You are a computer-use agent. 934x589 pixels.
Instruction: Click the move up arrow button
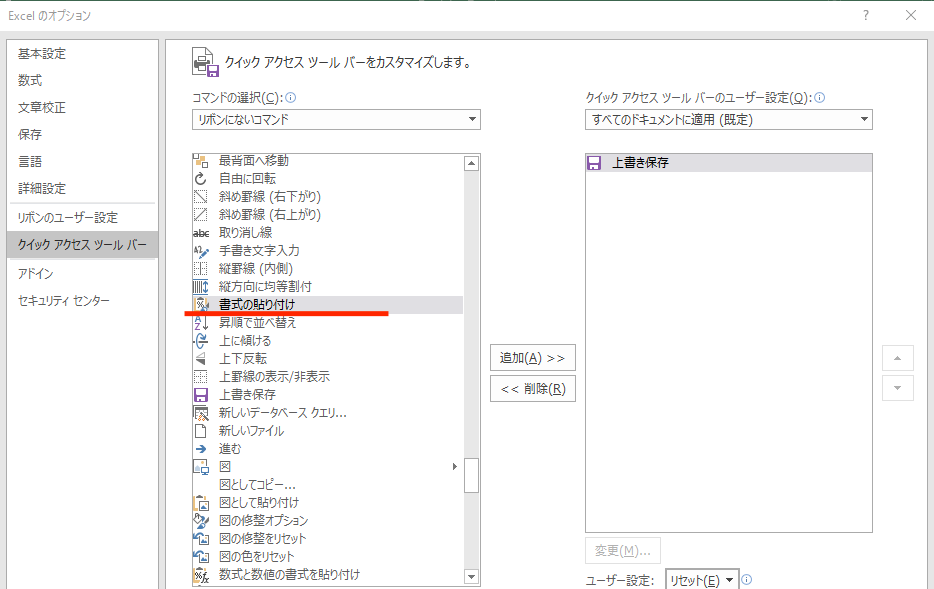tap(898, 359)
